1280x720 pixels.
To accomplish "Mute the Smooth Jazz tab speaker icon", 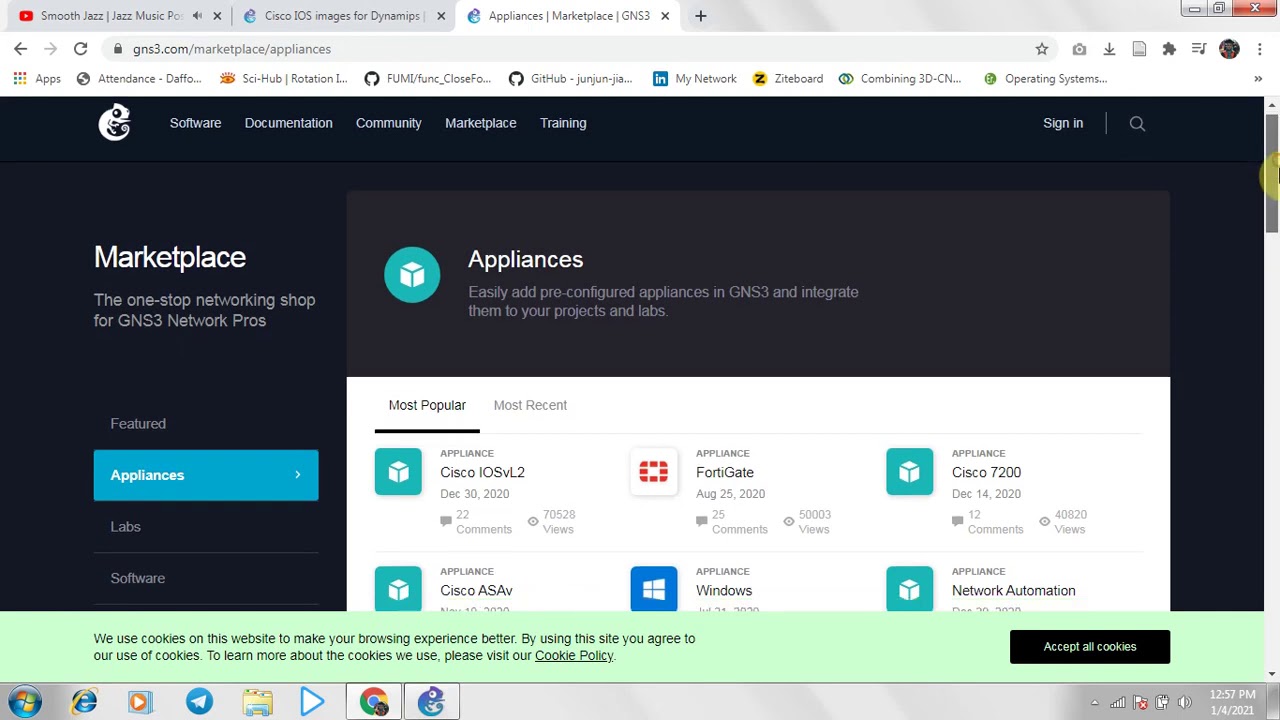I will 197,16.
